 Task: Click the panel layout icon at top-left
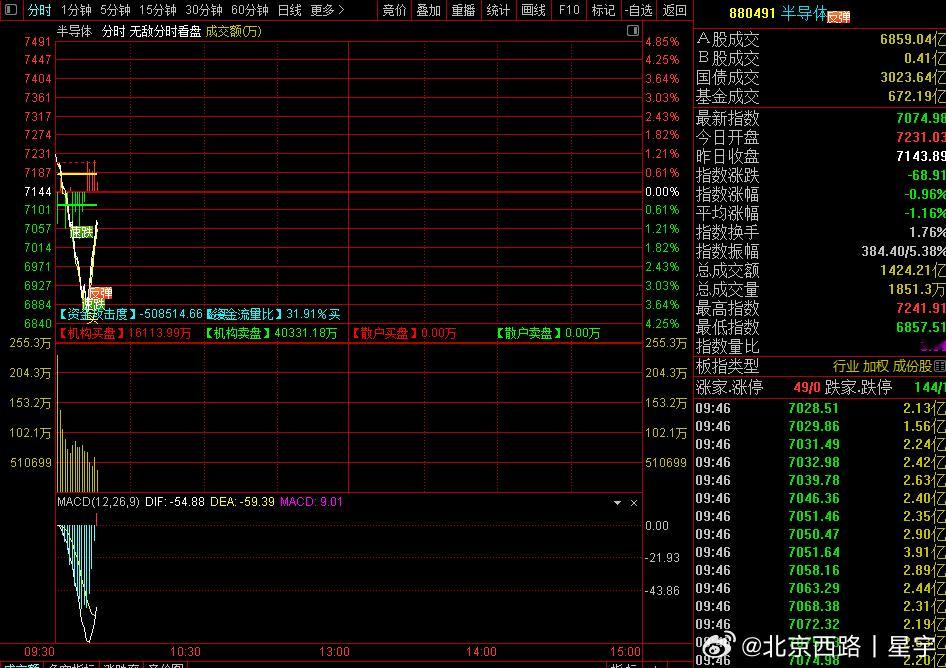click(x=11, y=10)
